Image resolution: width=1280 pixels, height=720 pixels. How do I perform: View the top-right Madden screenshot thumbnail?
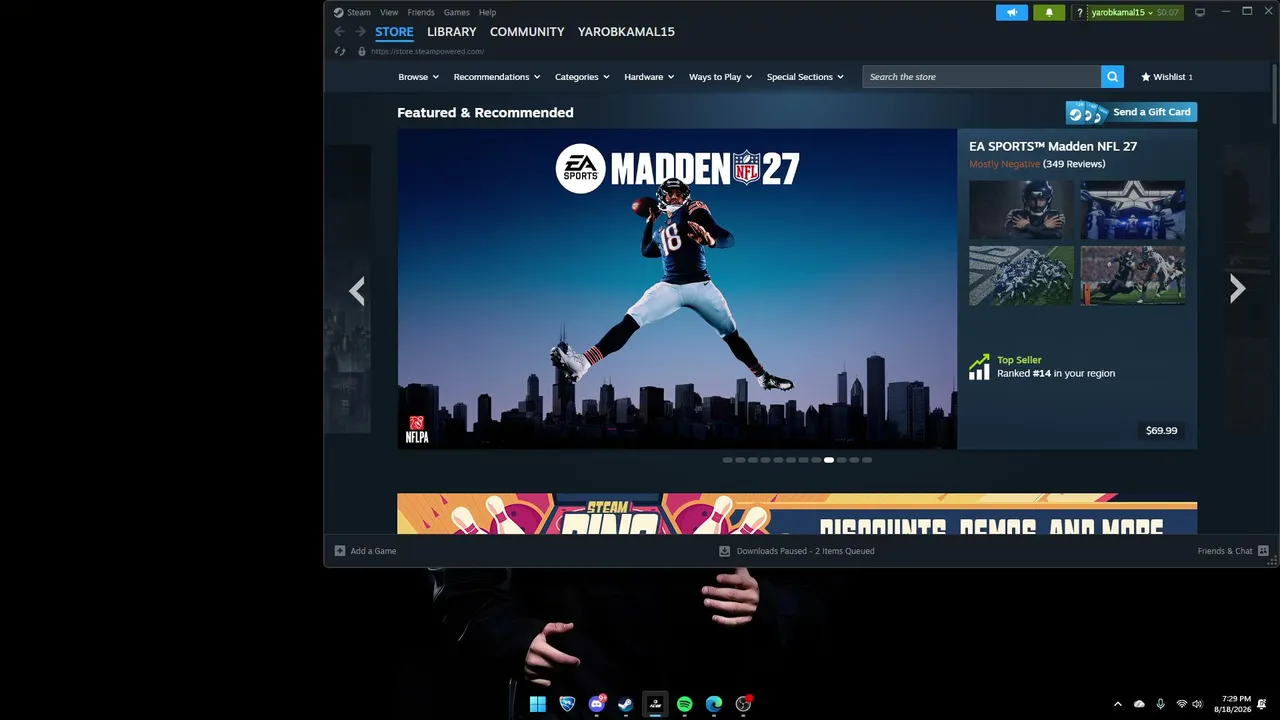coord(1133,210)
